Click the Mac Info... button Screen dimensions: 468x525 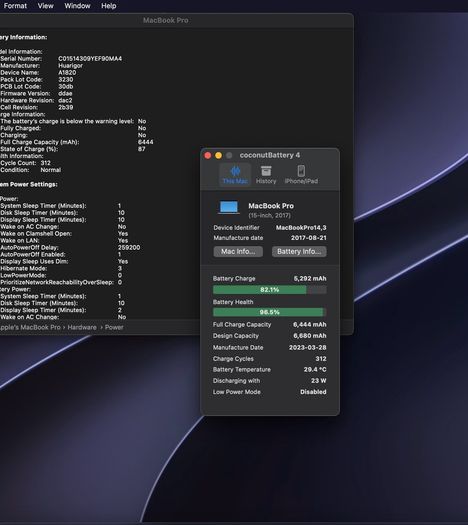click(x=238, y=251)
